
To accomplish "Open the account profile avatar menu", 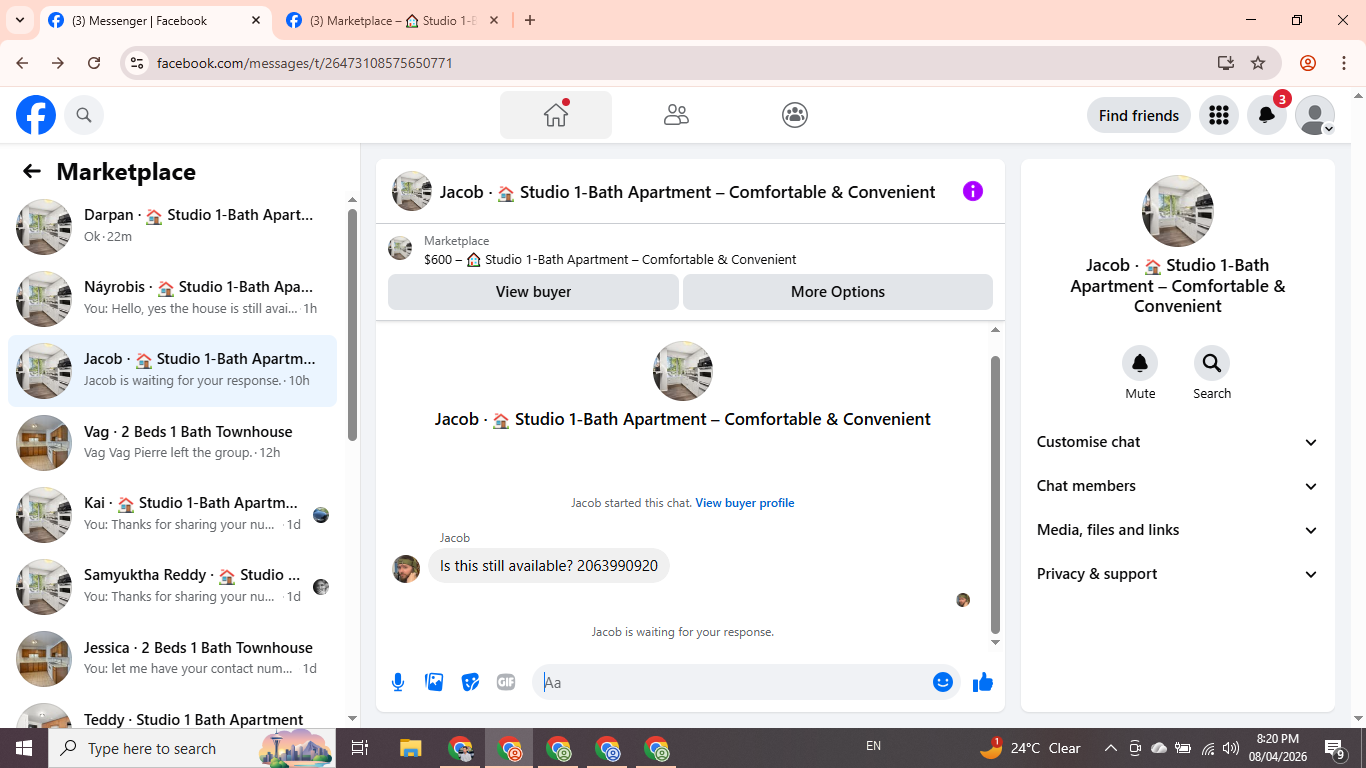I will click(1315, 115).
